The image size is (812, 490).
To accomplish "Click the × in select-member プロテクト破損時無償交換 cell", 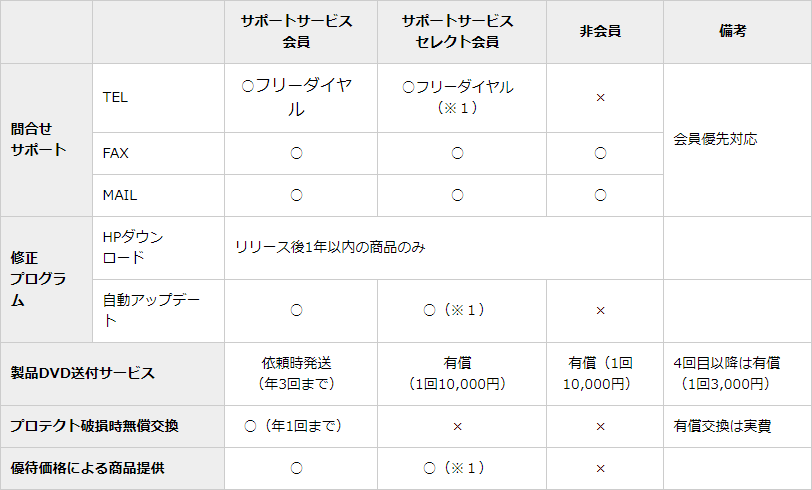I will pyautogui.click(x=457, y=427).
